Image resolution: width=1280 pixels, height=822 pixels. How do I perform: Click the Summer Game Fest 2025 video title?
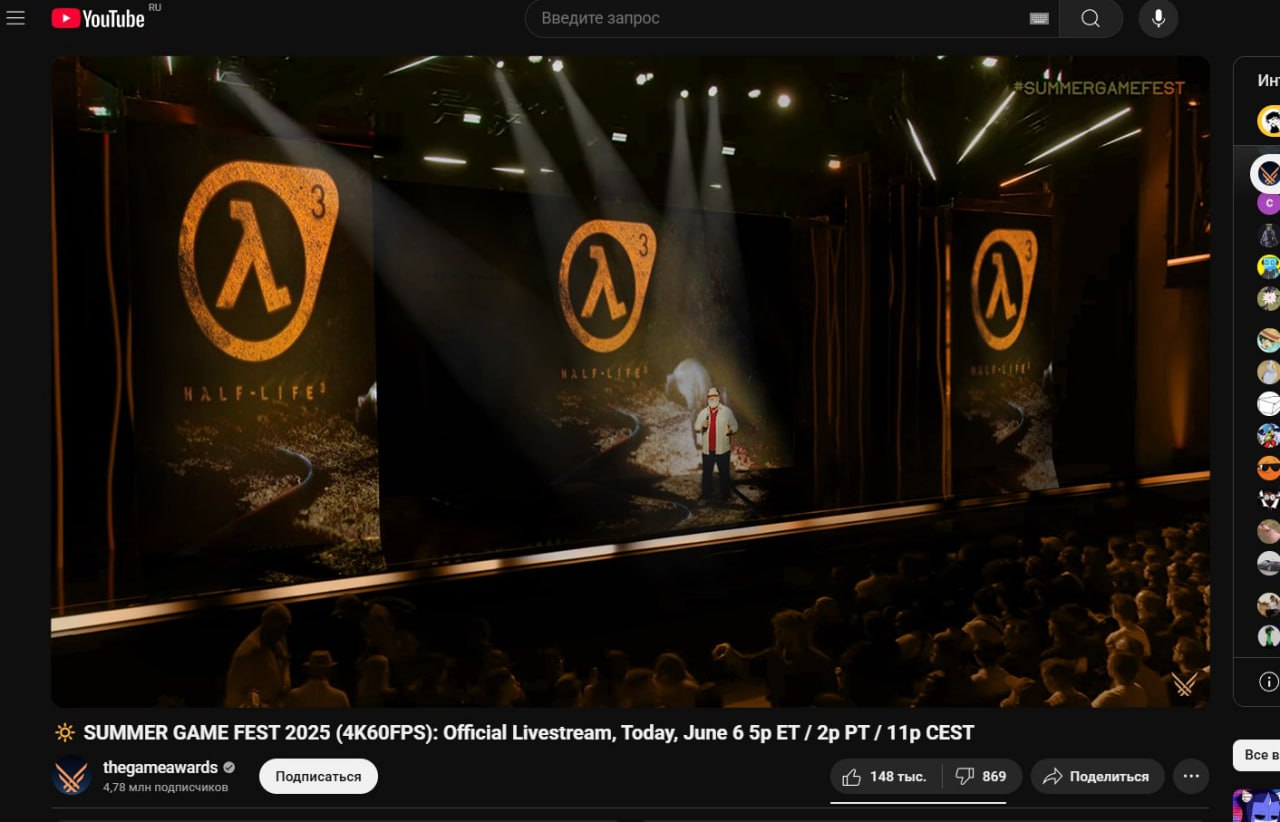coord(528,733)
